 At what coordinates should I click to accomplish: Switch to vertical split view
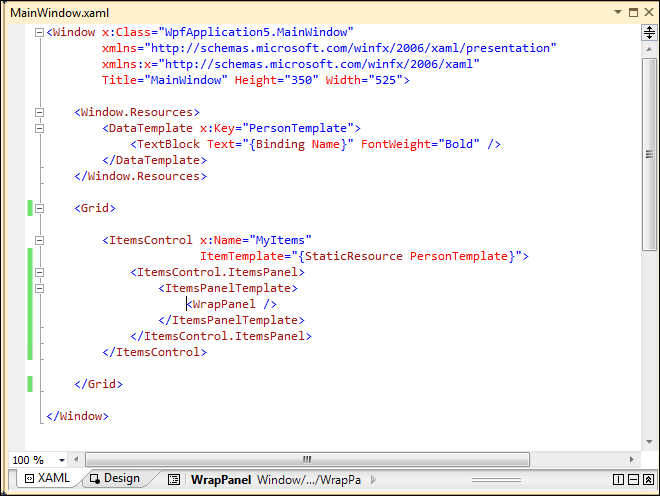[618, 480]
